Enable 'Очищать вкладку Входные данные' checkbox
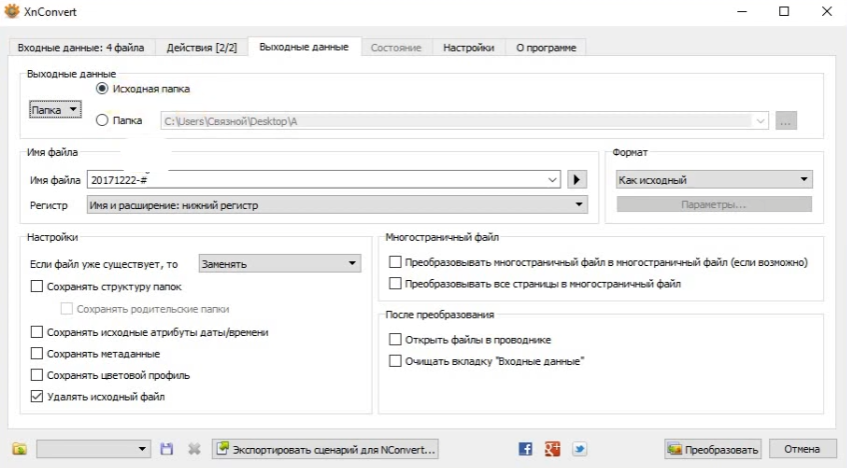The image size is (847, 468). 395,360
